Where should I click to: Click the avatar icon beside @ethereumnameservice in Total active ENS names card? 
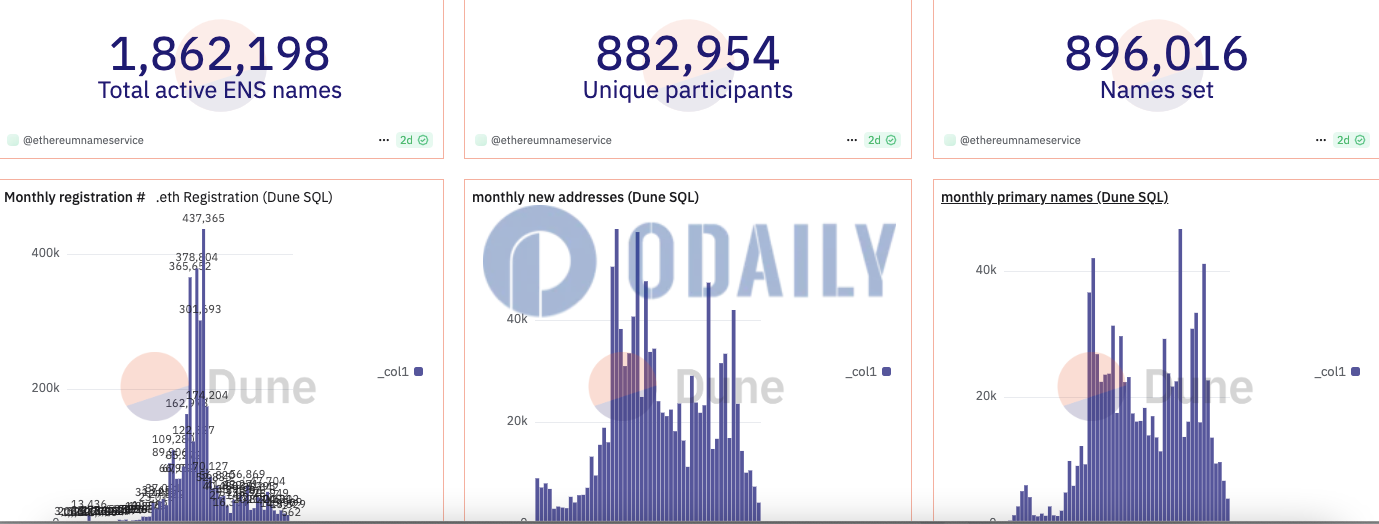(13, 140)
